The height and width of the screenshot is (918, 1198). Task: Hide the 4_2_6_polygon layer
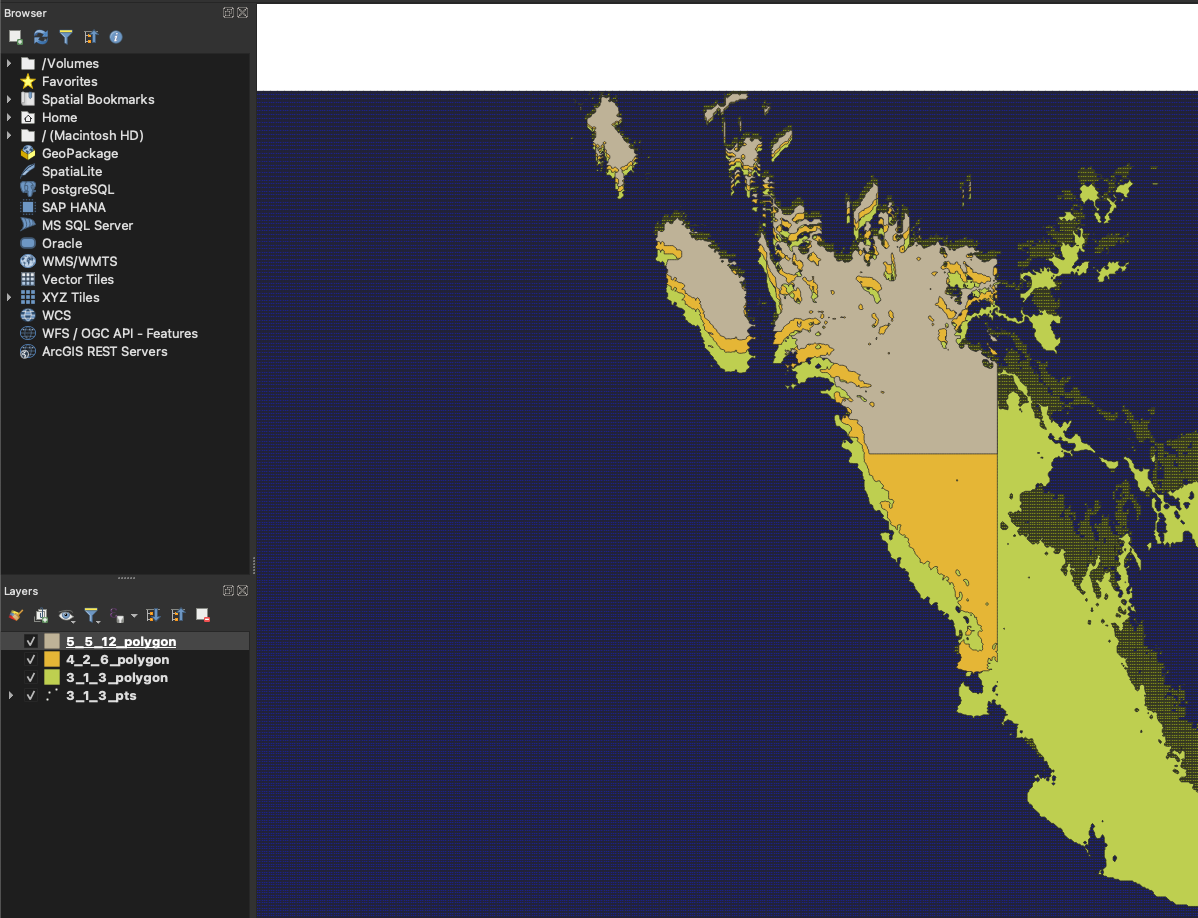tap(31, 659)
